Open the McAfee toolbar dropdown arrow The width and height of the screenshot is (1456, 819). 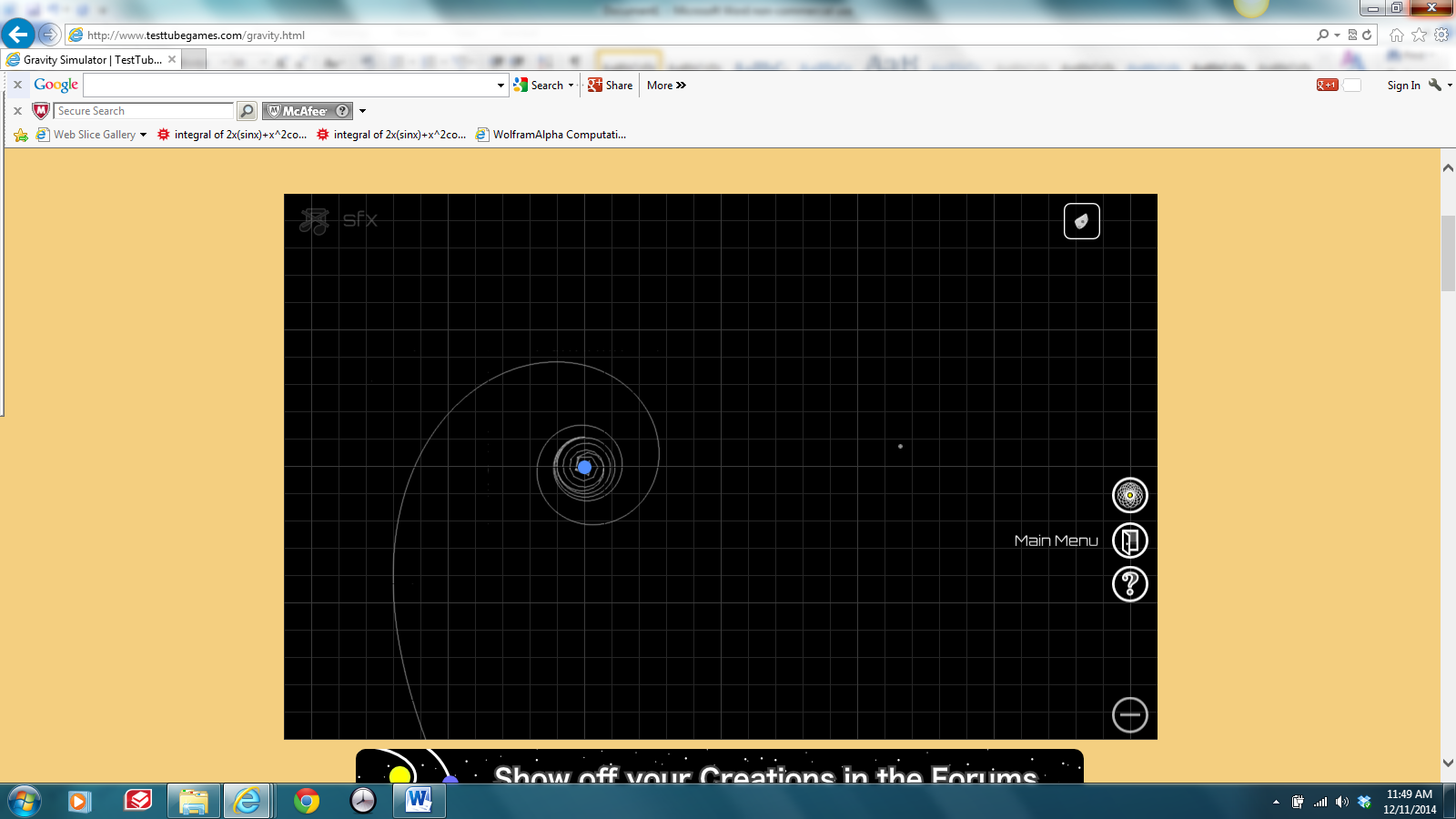click(362, 111)
